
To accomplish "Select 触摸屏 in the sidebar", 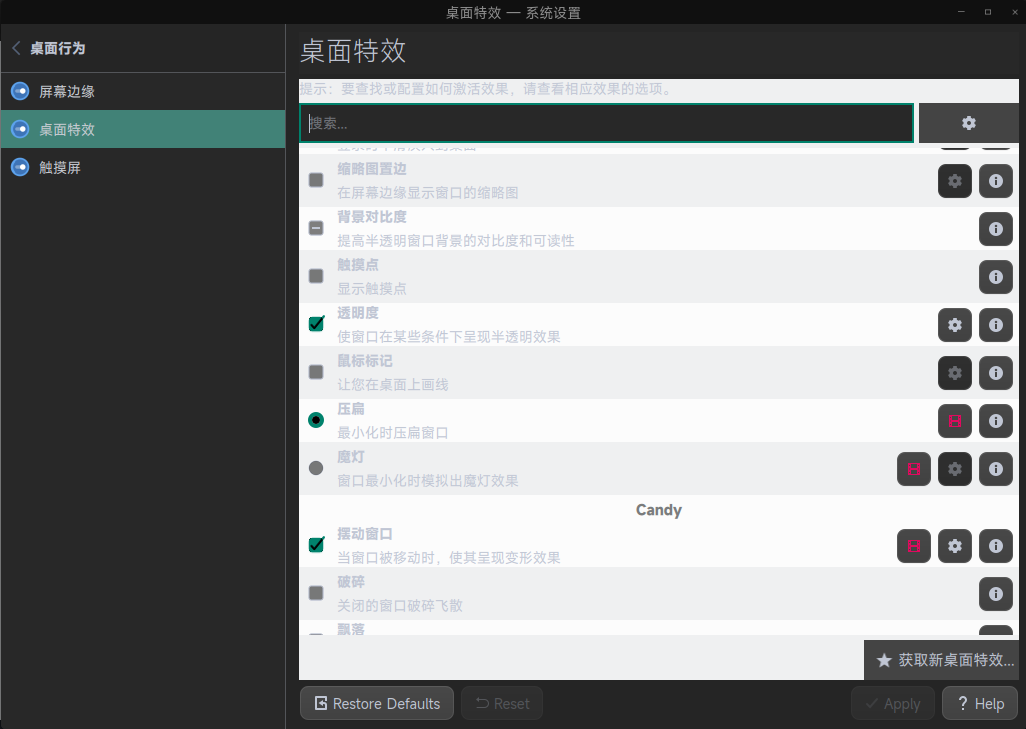I will coord(143,168).
